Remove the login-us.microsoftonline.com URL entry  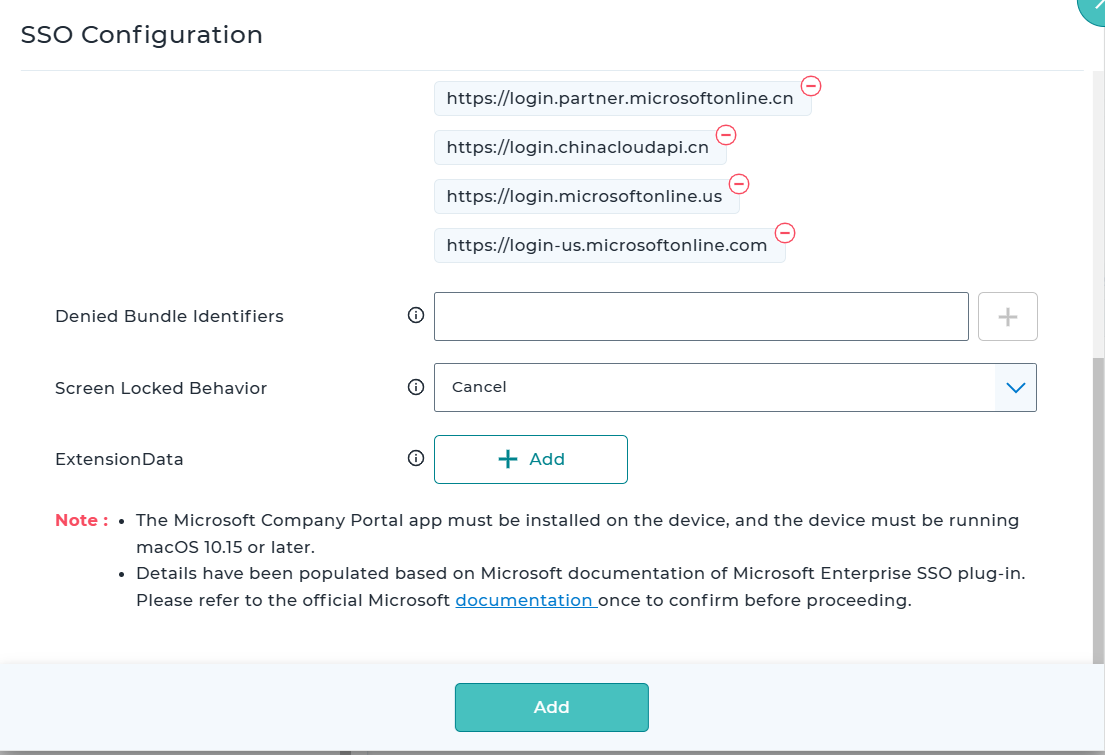click(x=785, y=233)
